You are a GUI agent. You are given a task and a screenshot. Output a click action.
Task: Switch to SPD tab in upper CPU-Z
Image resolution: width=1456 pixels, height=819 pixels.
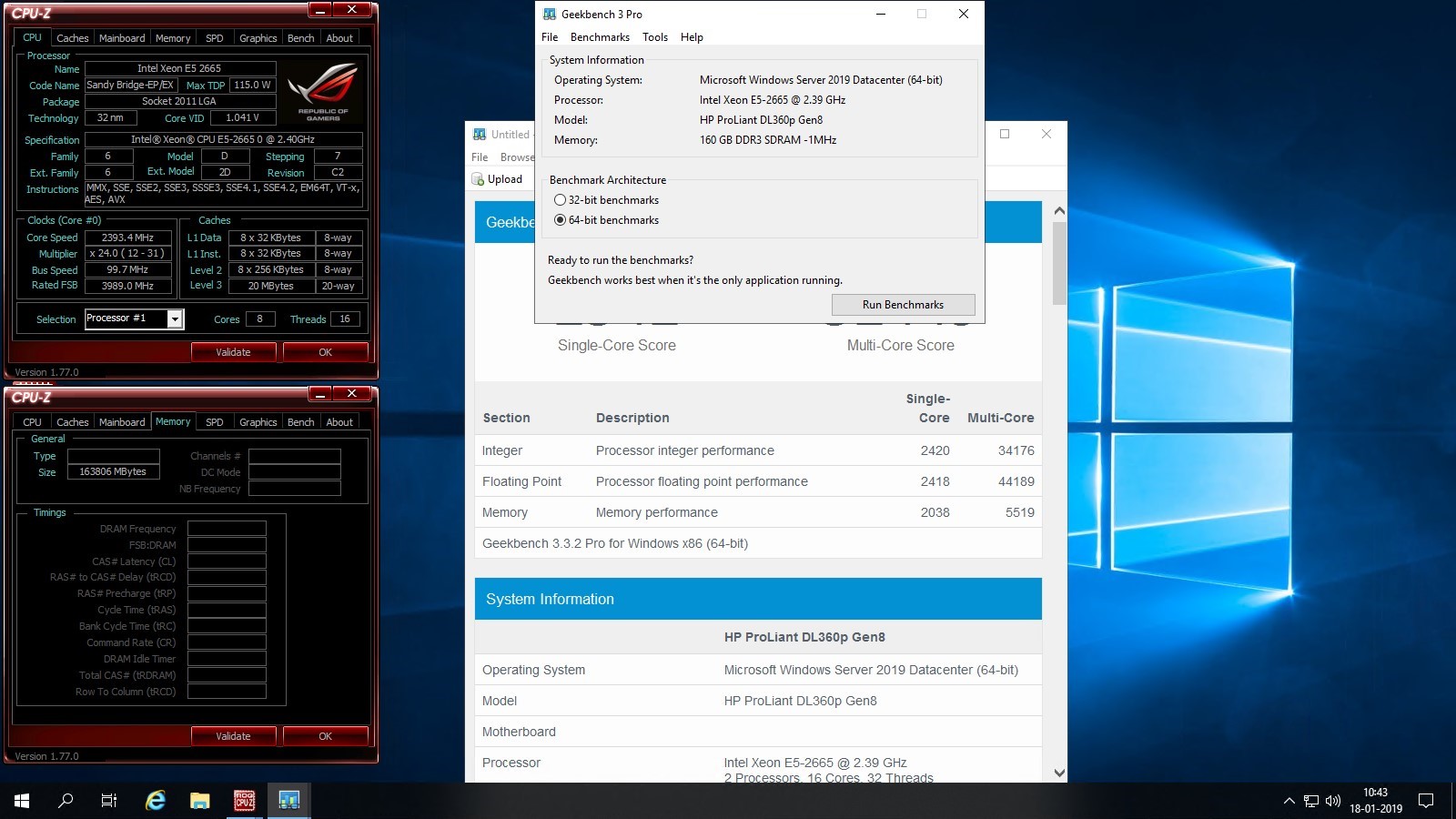click(x=215, y=38)
